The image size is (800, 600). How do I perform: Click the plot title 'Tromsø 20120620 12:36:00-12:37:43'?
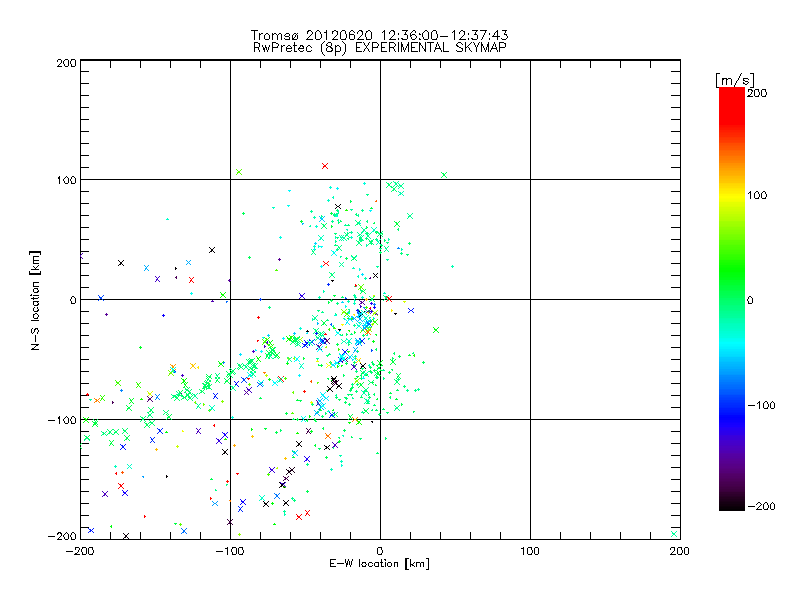coord(379,35)
